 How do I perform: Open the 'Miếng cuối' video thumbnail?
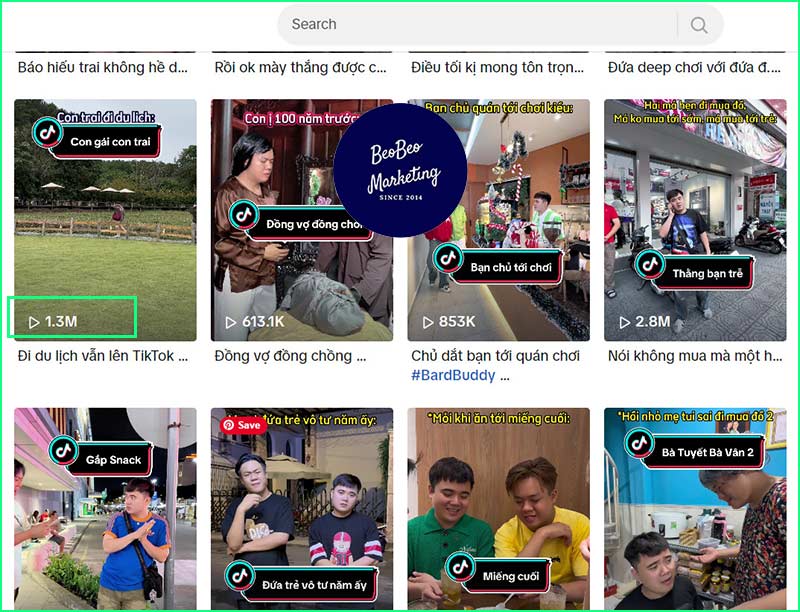(498, 510)
